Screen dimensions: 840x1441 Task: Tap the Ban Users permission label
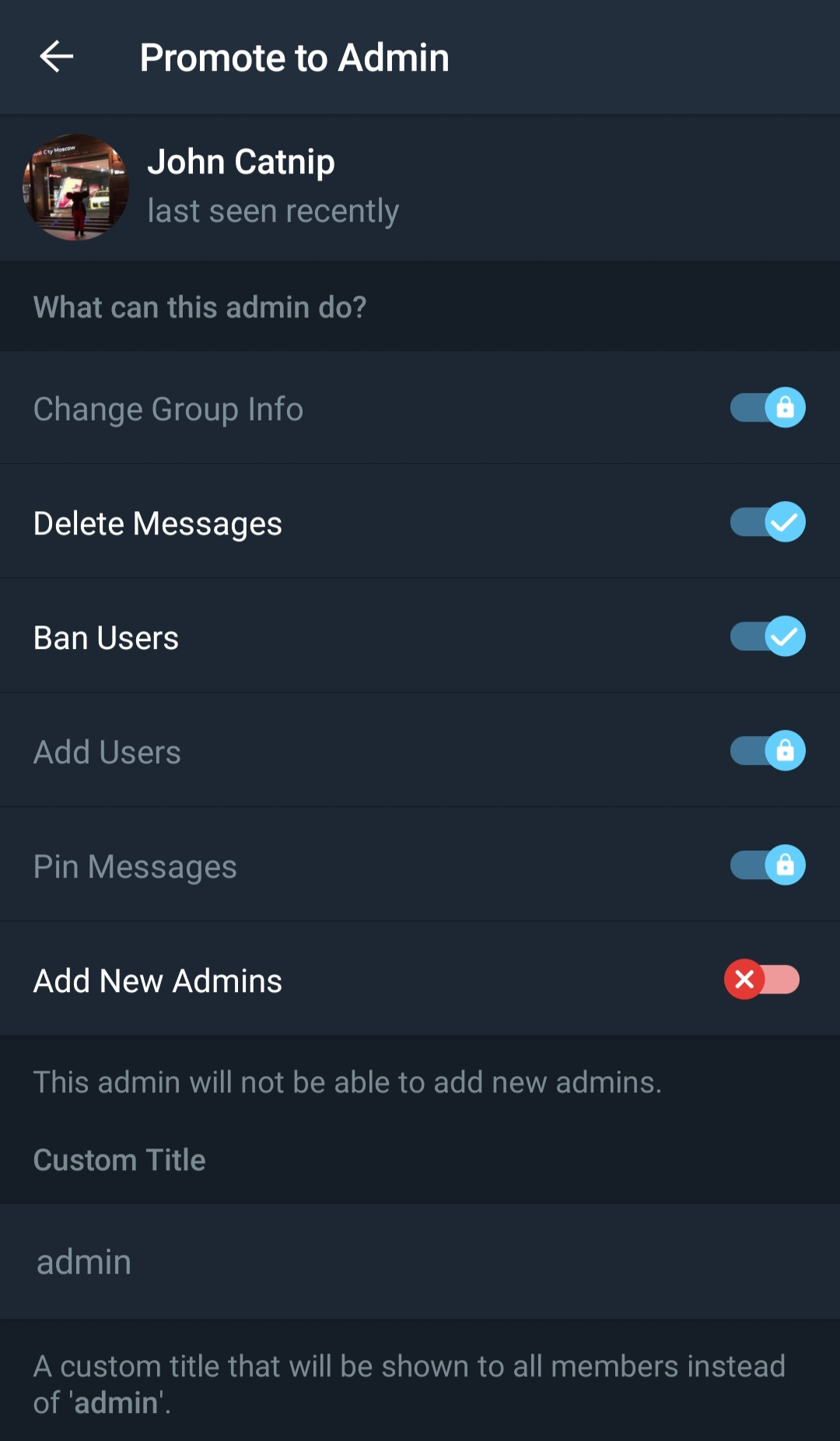(106, 638)
